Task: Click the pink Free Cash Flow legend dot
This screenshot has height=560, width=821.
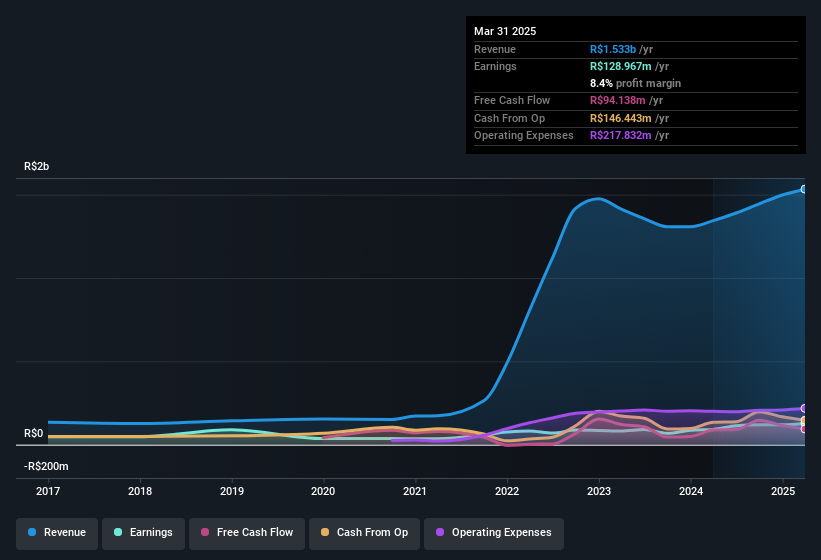Action: (205, 532)
